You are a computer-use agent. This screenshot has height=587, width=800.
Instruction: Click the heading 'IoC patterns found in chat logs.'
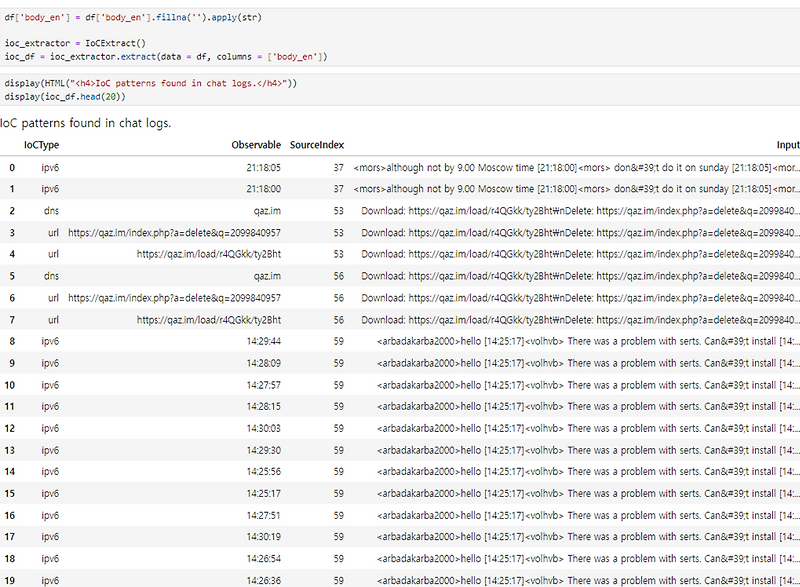85,123
